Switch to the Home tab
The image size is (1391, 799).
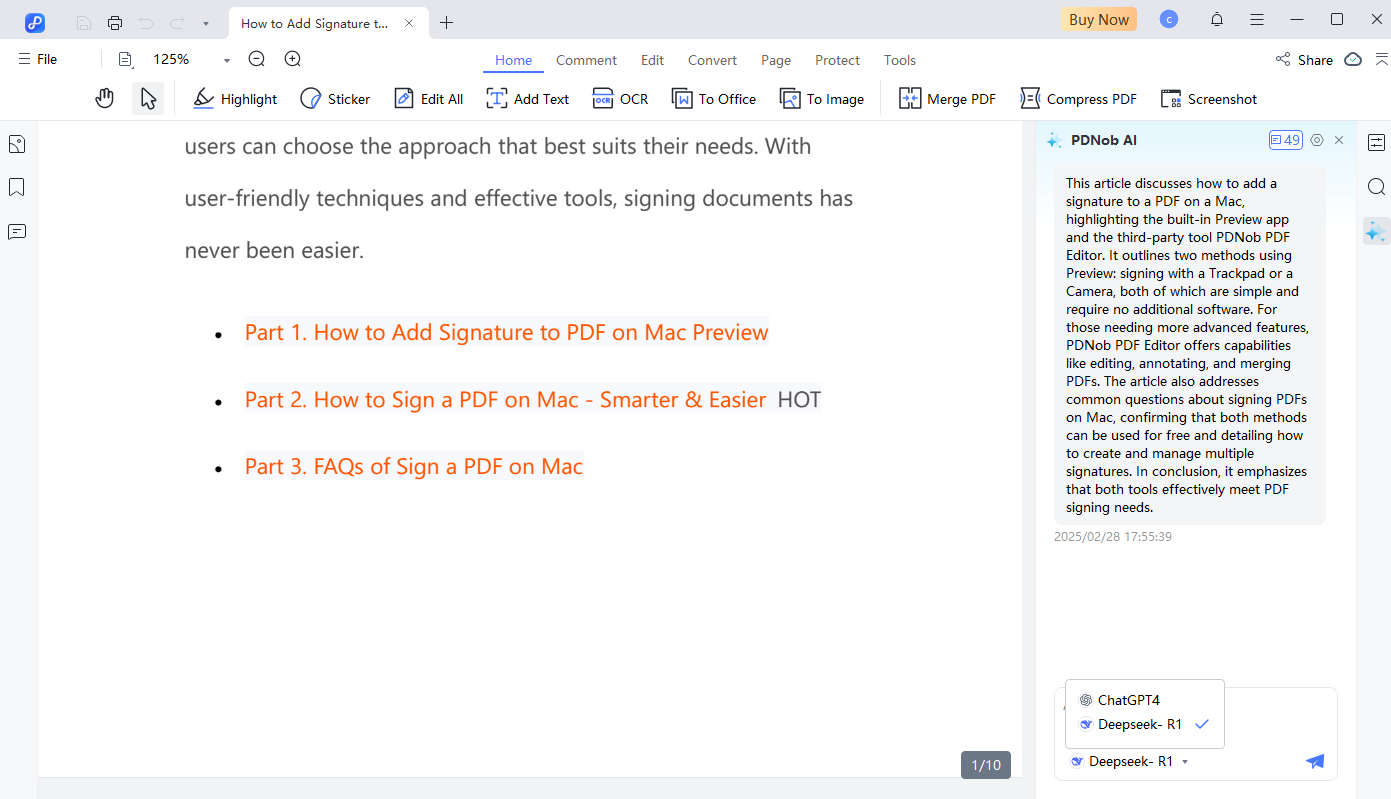pos(513,60)
